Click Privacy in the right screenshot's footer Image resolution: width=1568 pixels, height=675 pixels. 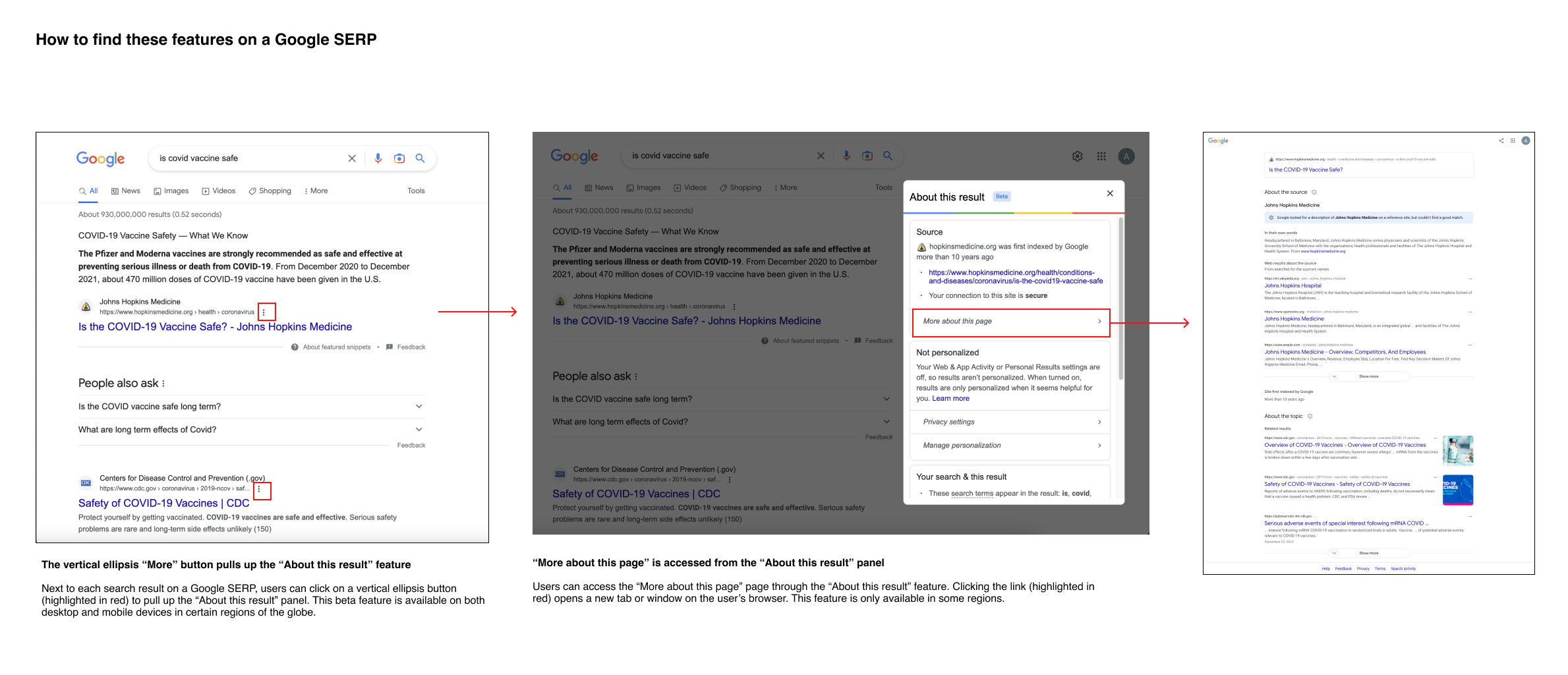tap(1363, 569)
